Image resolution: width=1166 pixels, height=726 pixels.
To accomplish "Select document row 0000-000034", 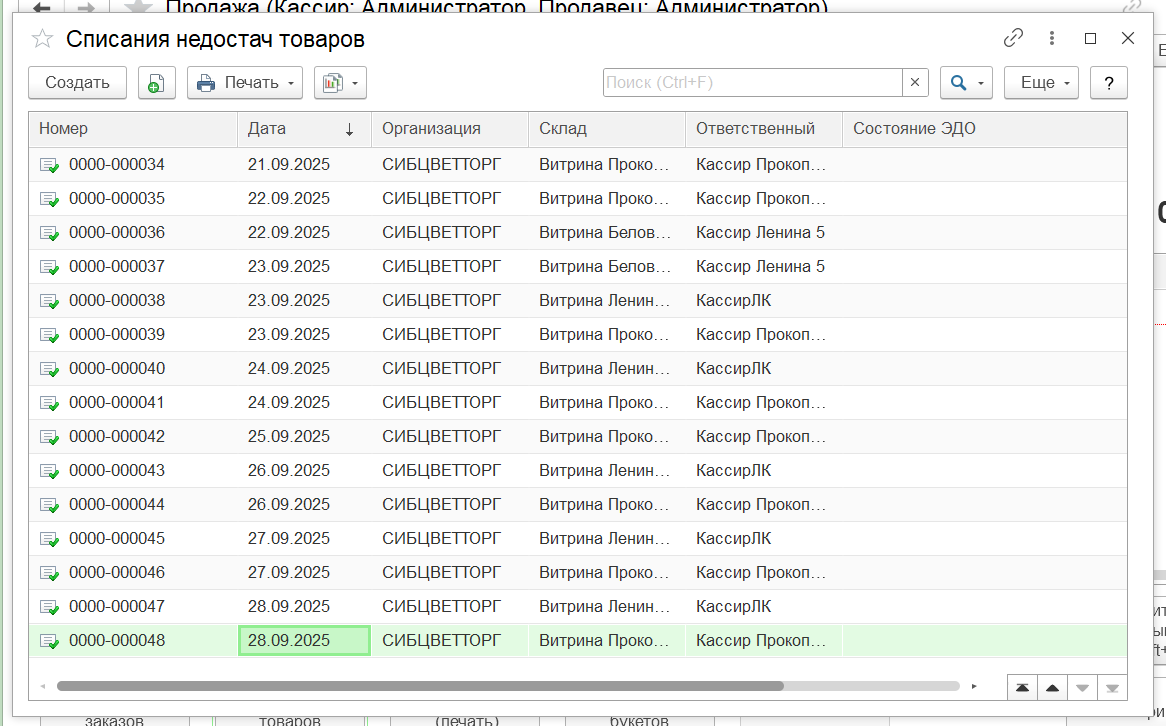I will click(117, 164).
